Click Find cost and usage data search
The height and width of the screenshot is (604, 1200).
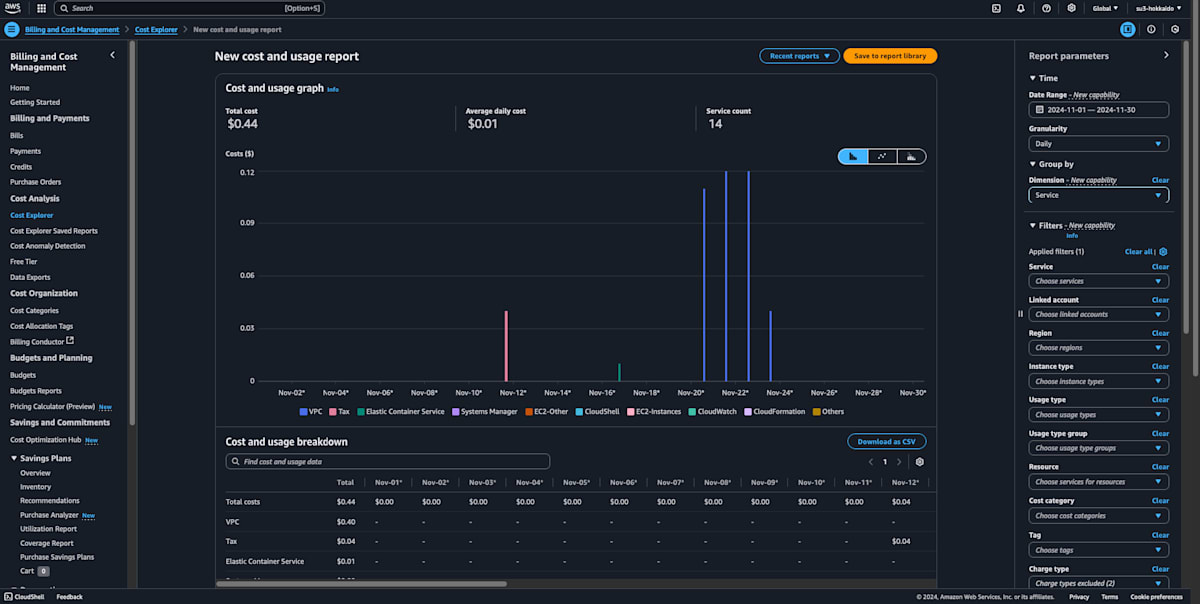tap(388, 462)
